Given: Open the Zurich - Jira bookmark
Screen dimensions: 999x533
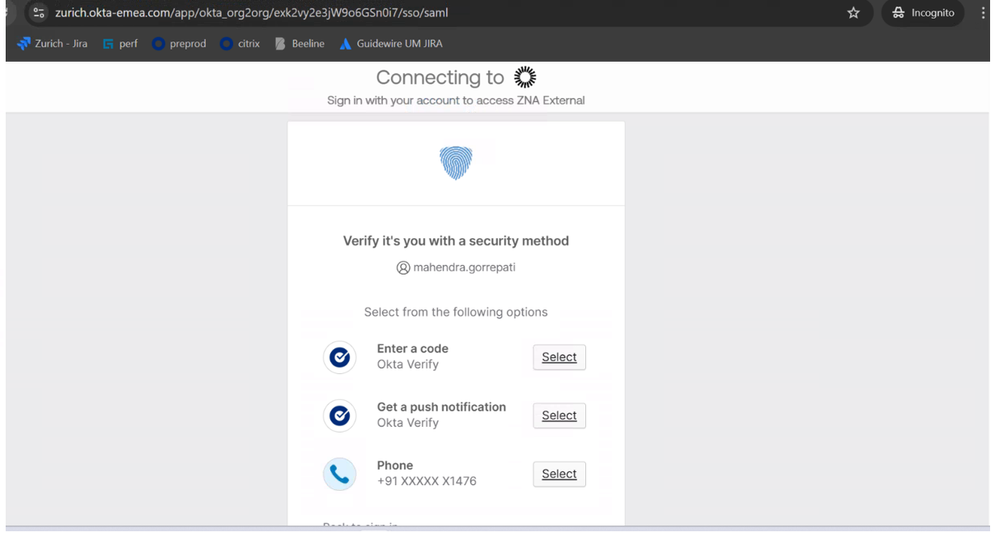Looking at the screenshot, I should coord(52,44).
